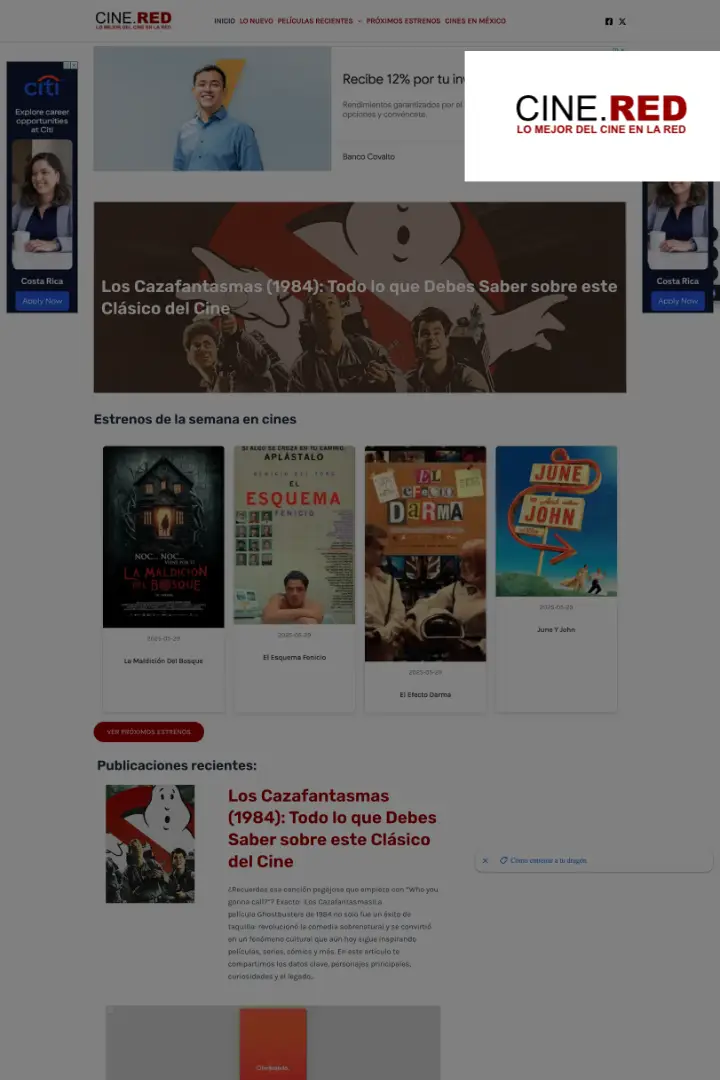Click the CINE.RED logo in the top-left header

pyautogui.click(x=134, y=20)
